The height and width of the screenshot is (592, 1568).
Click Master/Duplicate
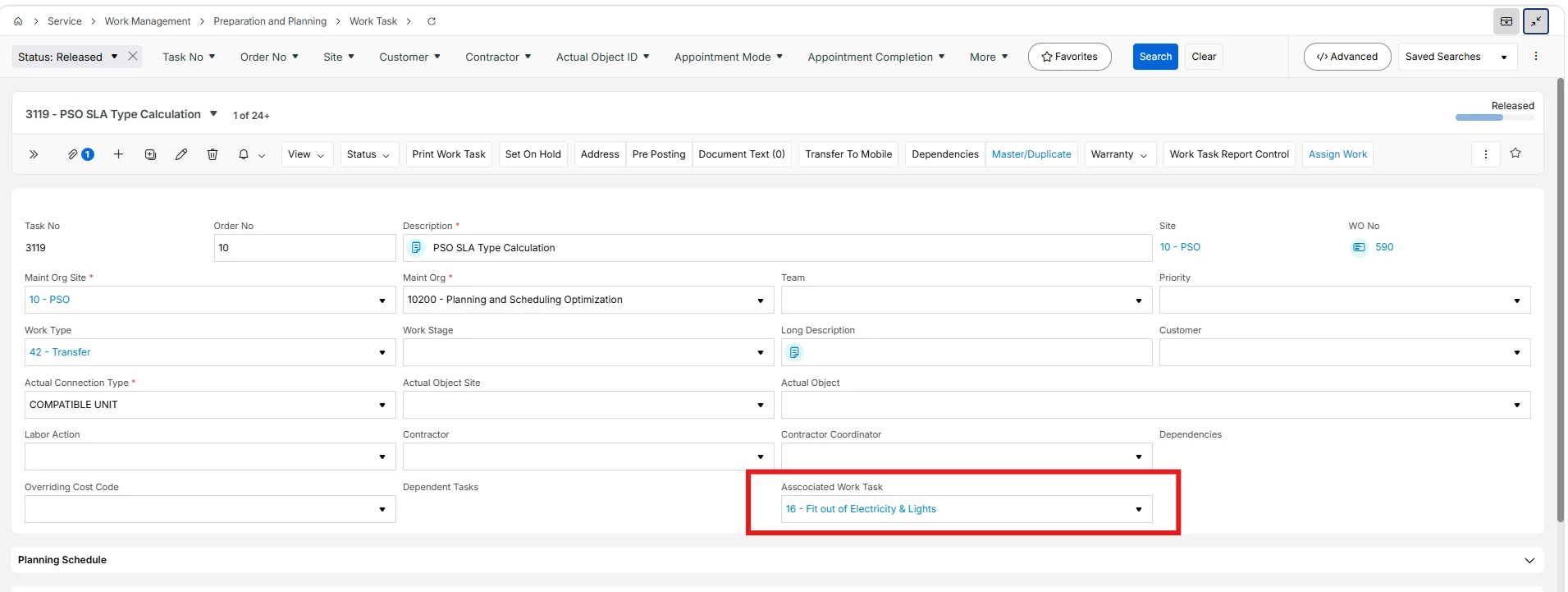pyautogui.click(x=1031, y=154)
